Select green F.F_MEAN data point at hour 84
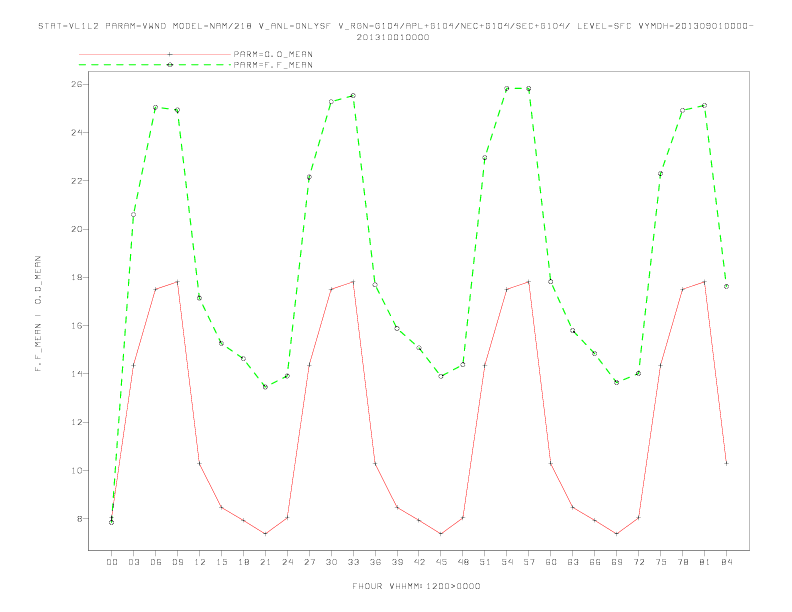The width and height of the screenshot is (792, 612). [726, 286]
